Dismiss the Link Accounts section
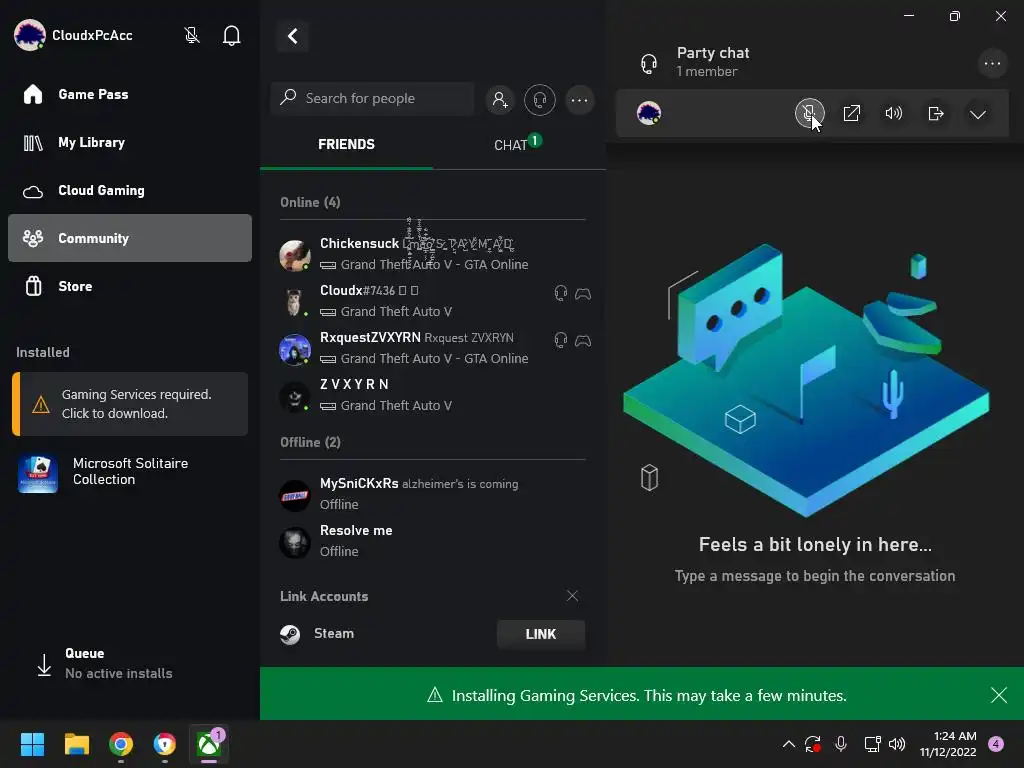Viewport: 1024px width, 768px height. [x=572, y=596]
